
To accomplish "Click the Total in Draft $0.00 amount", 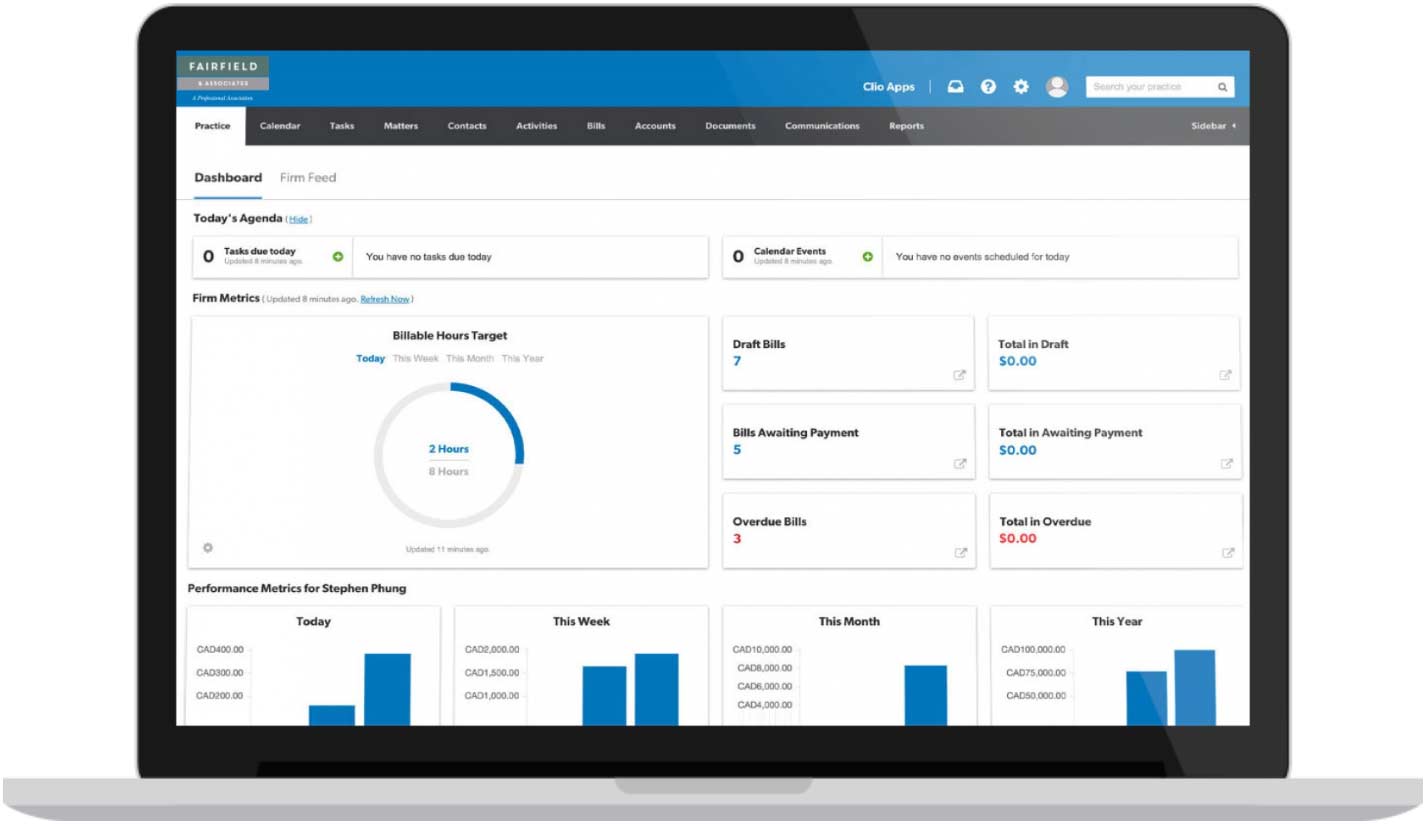I will (1018, 361).
